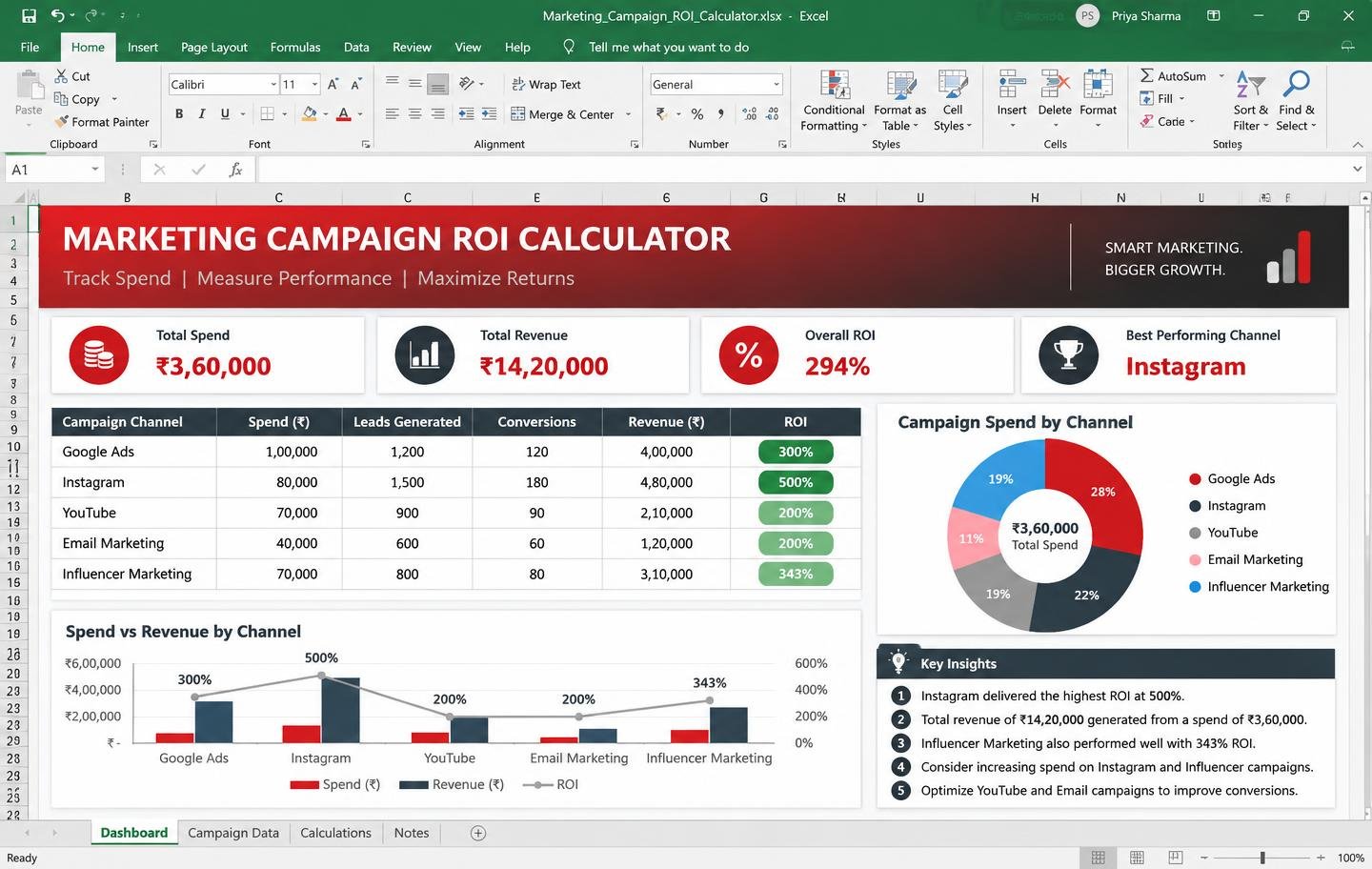The height and width of the screenshot is (869, 1372).
Task: Click the Paste clipboard icon
Action: click(29, 86)
